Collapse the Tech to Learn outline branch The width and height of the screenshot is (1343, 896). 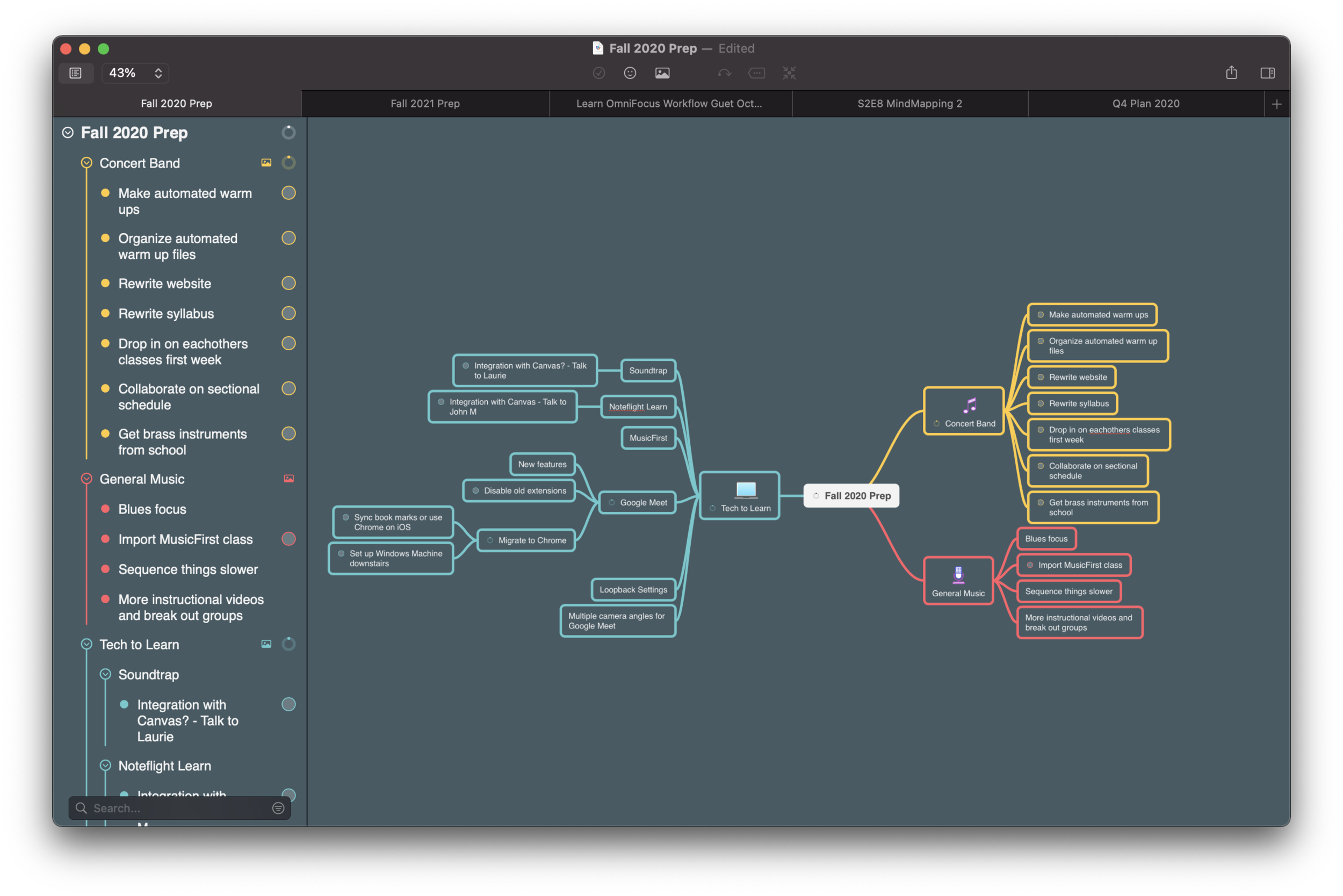tap(86, 644)
